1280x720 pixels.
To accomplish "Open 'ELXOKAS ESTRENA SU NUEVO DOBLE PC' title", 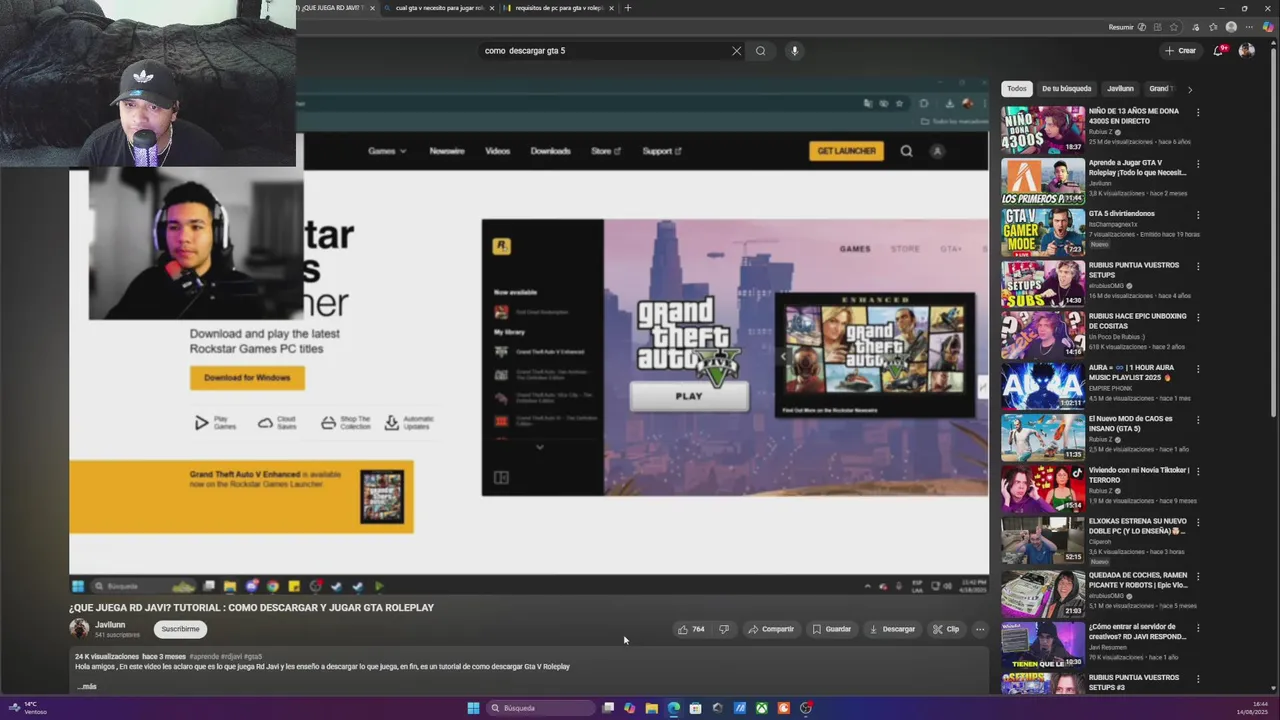I will (x=1138, y=526).
